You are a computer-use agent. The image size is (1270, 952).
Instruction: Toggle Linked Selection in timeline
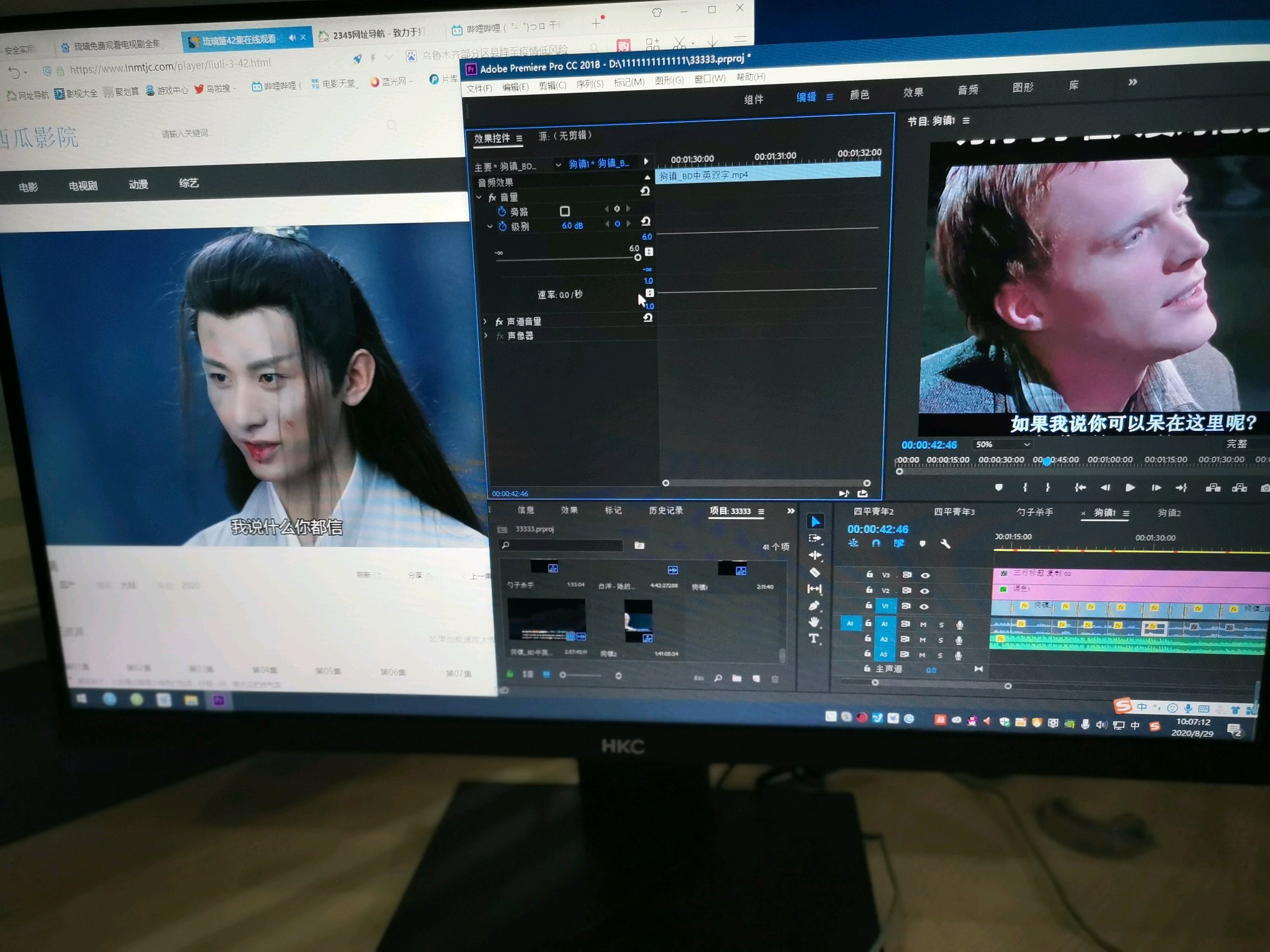tap(899, 543)
